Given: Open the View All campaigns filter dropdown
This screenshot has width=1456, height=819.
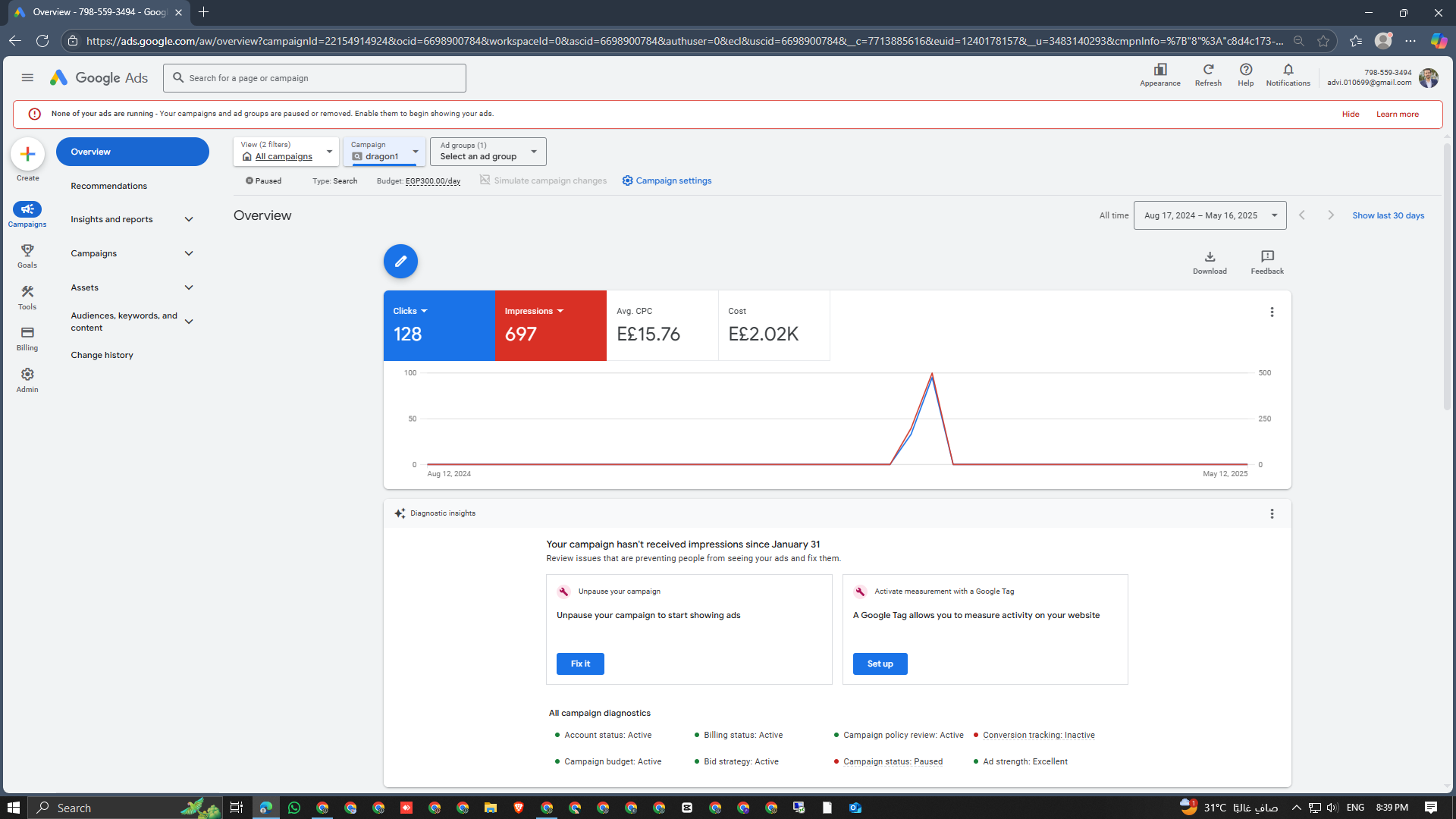Looking at the screenshot, I should [286, 151].
